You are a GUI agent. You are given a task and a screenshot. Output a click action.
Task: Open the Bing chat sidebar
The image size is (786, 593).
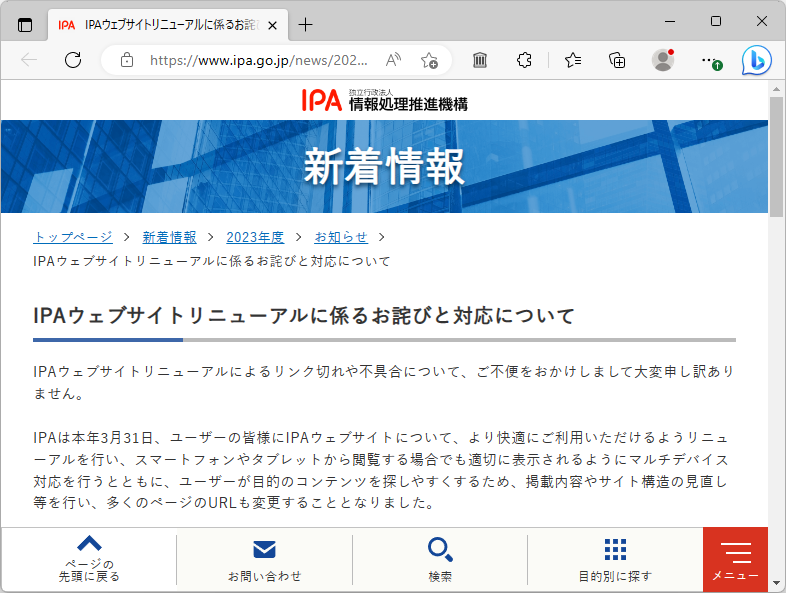click(x=756, y=60)
